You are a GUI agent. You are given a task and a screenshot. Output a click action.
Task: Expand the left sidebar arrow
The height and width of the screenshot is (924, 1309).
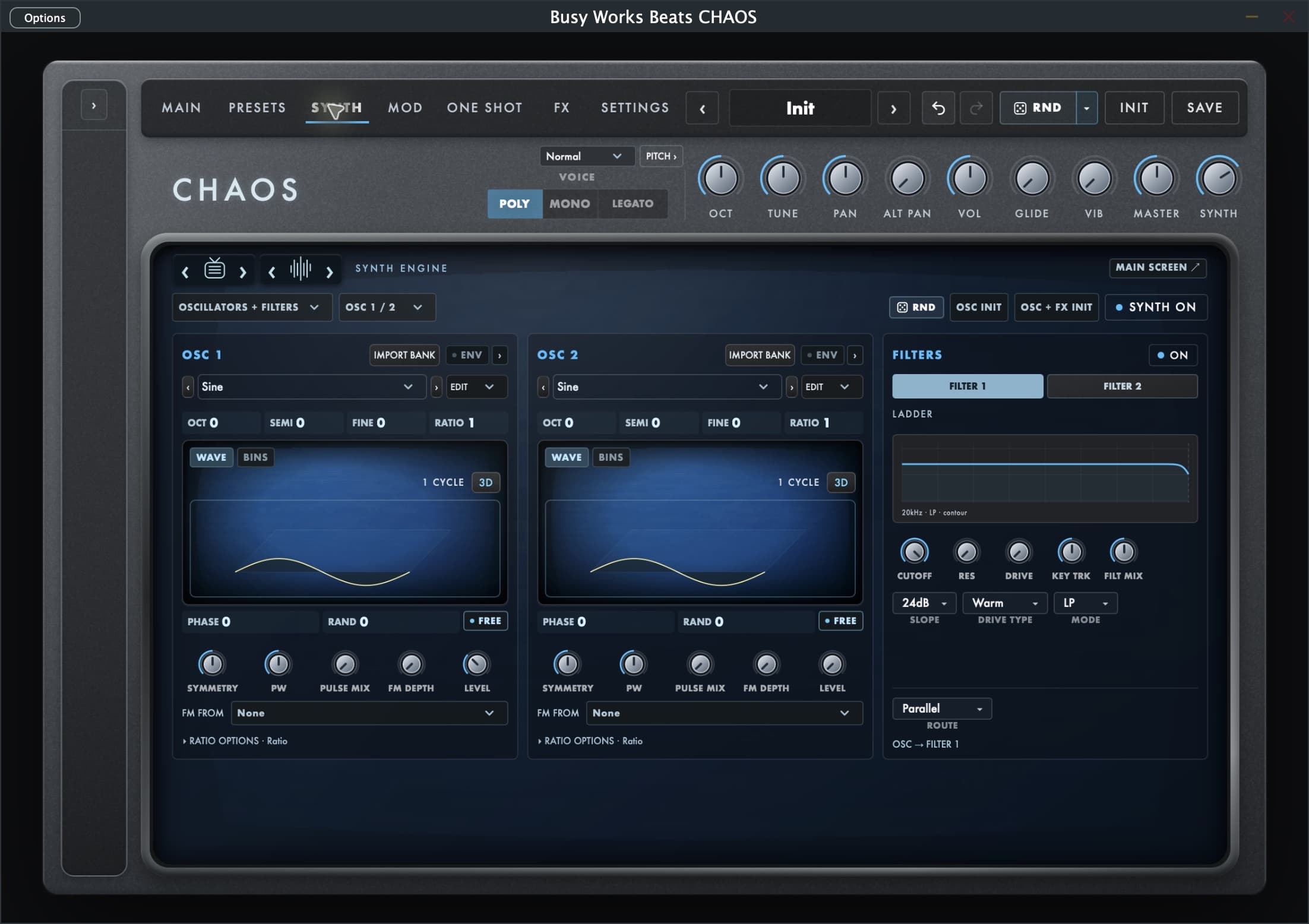point(94,106)
